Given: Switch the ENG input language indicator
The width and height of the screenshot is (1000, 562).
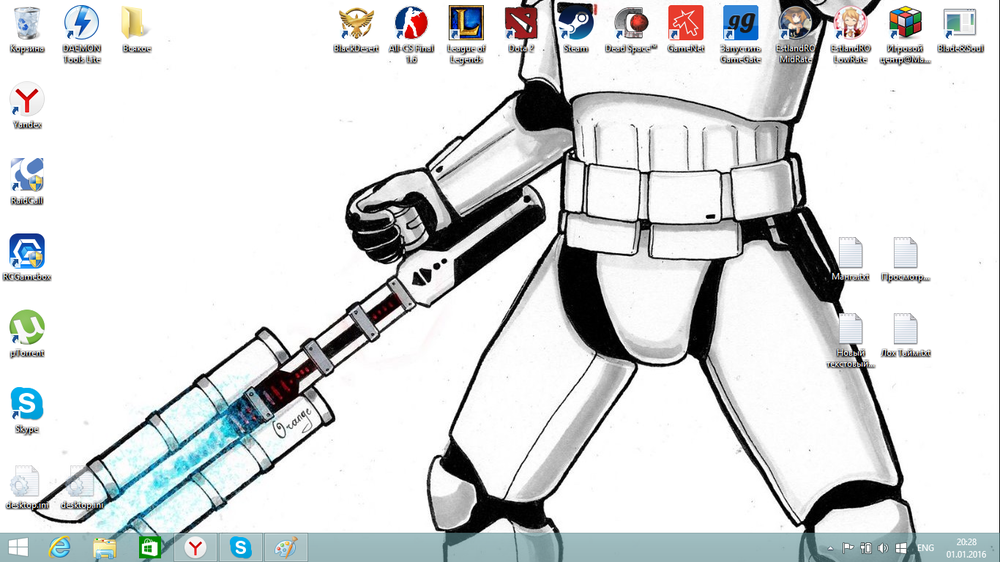Looking at the screenshot, I should click(926, 548).
